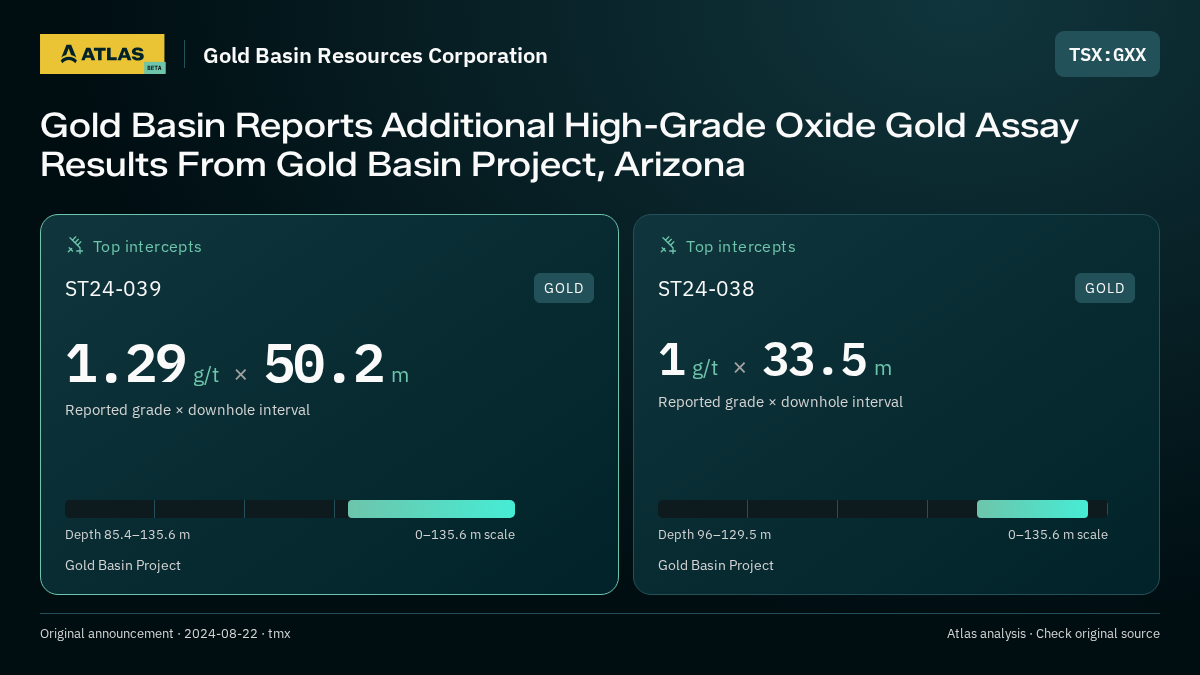Screen dimensions: 1200x675
Task: Click 'Reported grade × downhole interval' under ST24-039
Action: click(187, 410)
